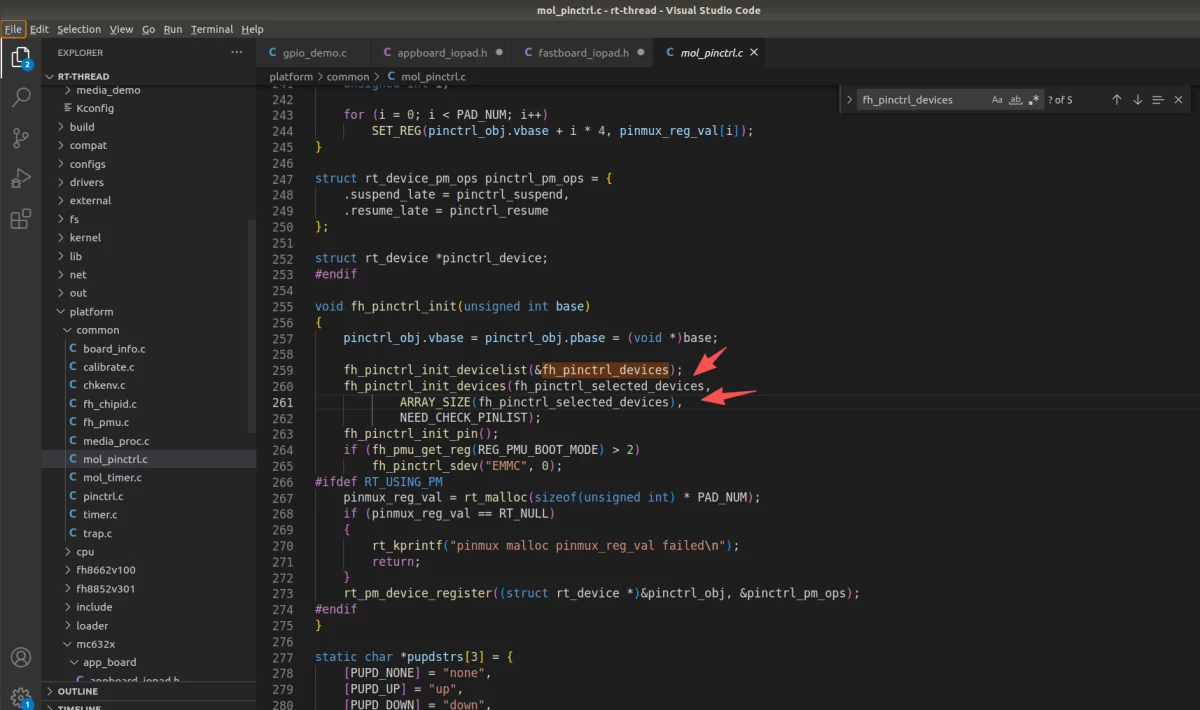This screenshot has height=710, width=1200.
Task: Click the common breadcrumb
Action: [x=348, y=76]
